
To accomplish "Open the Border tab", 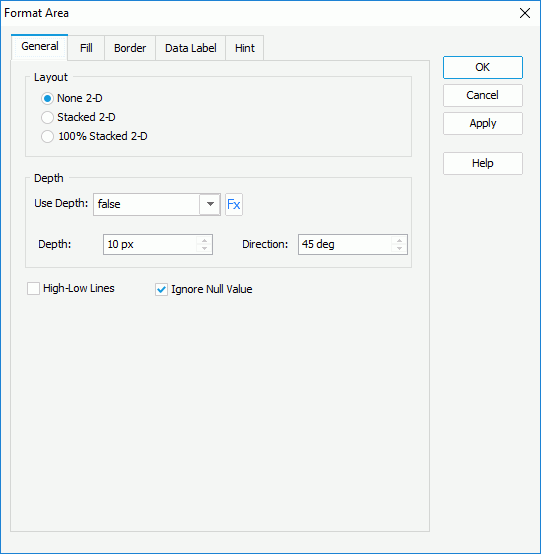I will click(x=130, y=48).
